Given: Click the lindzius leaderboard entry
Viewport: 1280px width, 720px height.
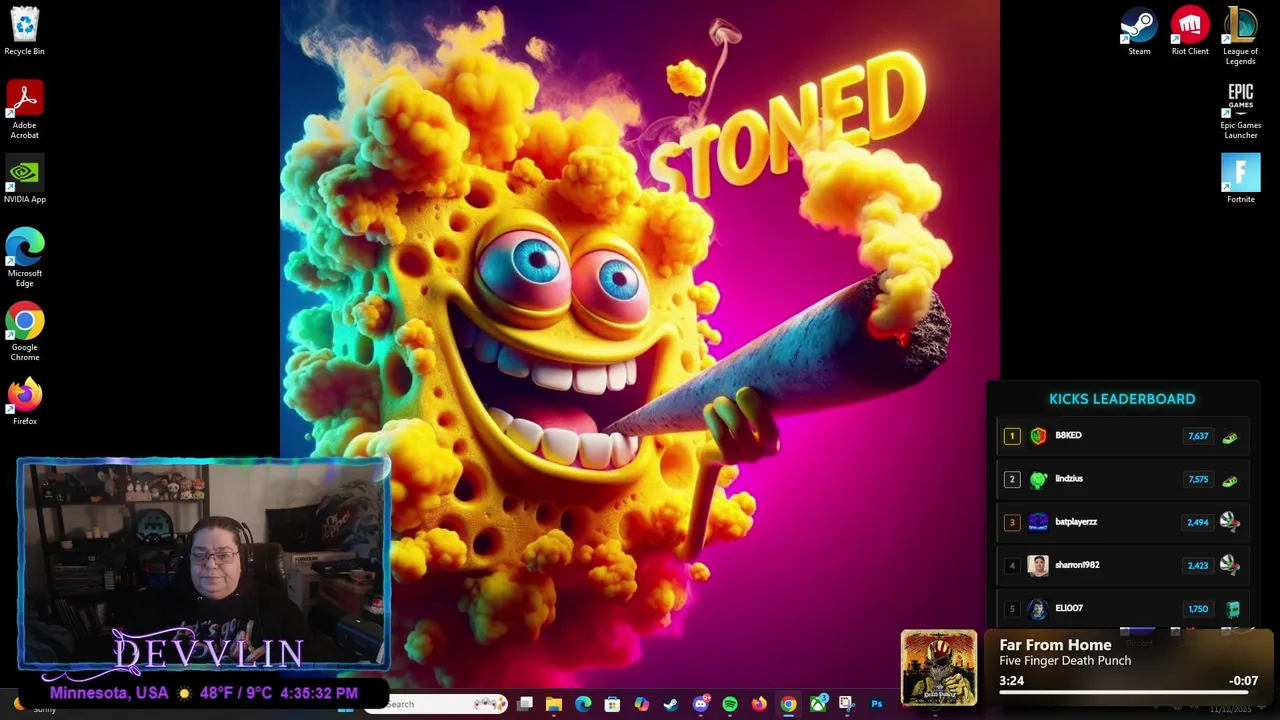Looking at the screenshot, I should pos(1122,479).
